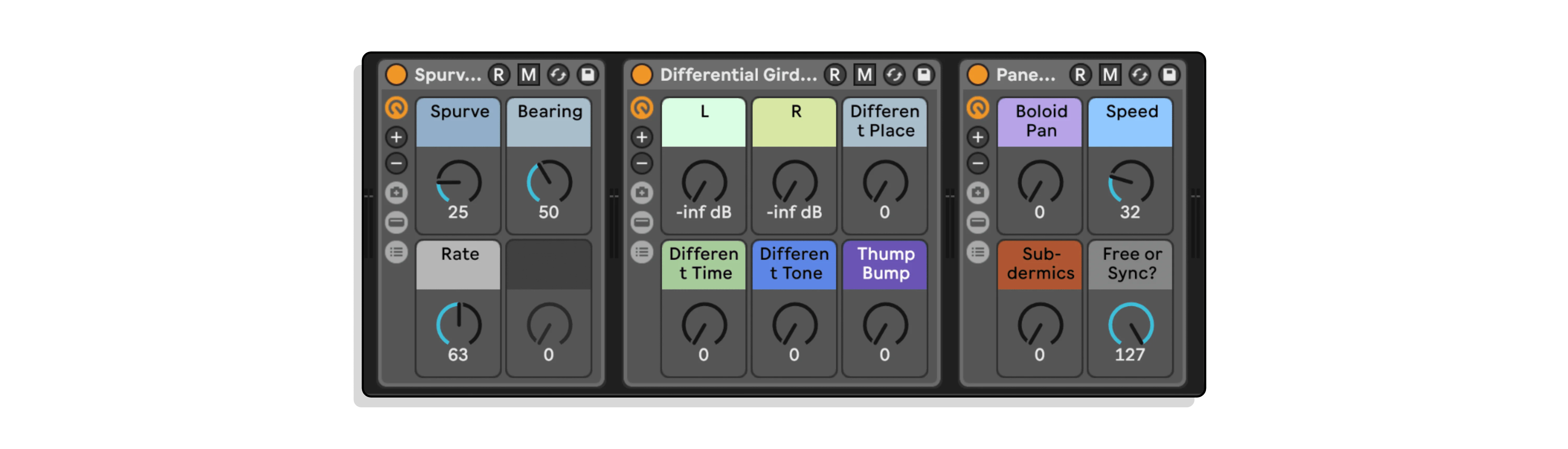Click Map M on Pane... rack
The image size is (1568, 449).
pyautogui.click(x=1110, y=75)
